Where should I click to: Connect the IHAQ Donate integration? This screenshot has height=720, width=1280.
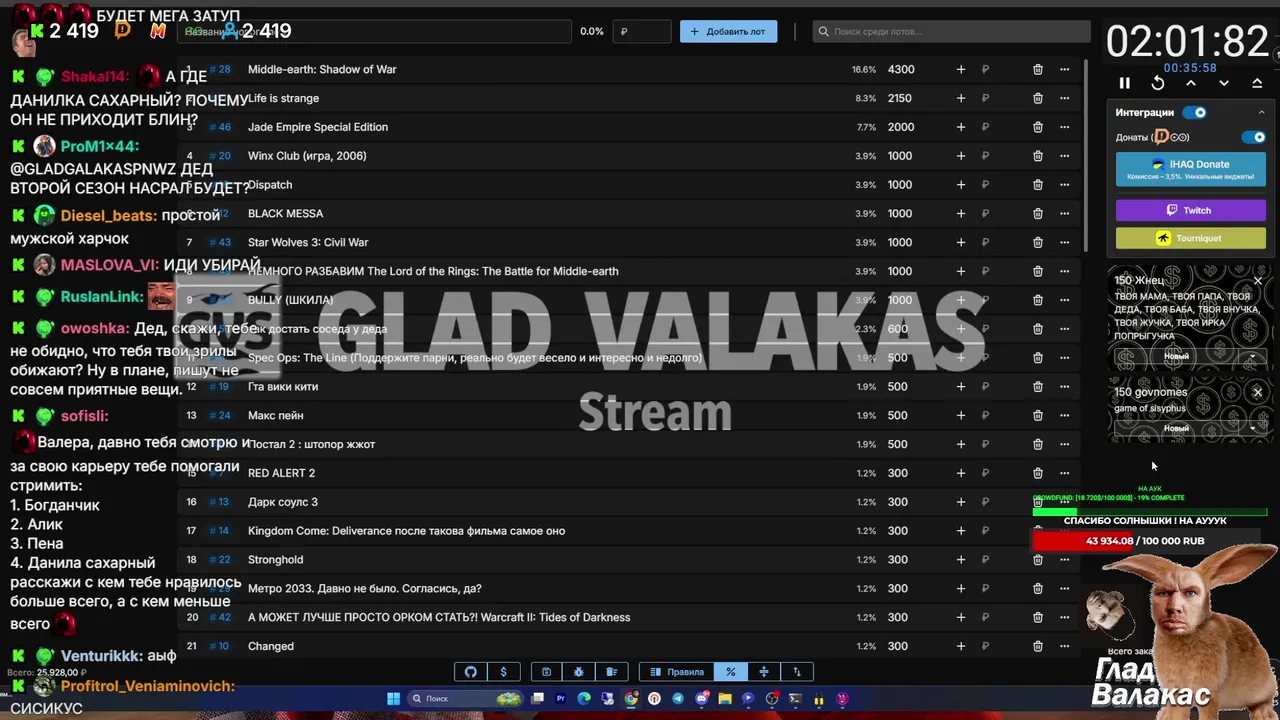[x=1190, y=169]
